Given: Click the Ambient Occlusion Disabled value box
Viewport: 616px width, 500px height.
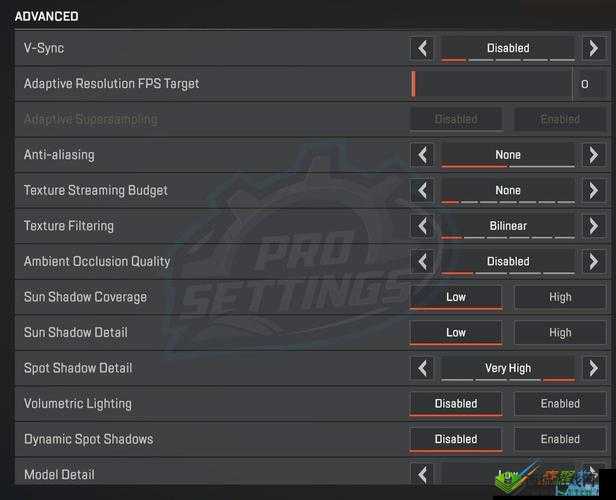Looking at the screenshot, I should [x=508, y=262].
